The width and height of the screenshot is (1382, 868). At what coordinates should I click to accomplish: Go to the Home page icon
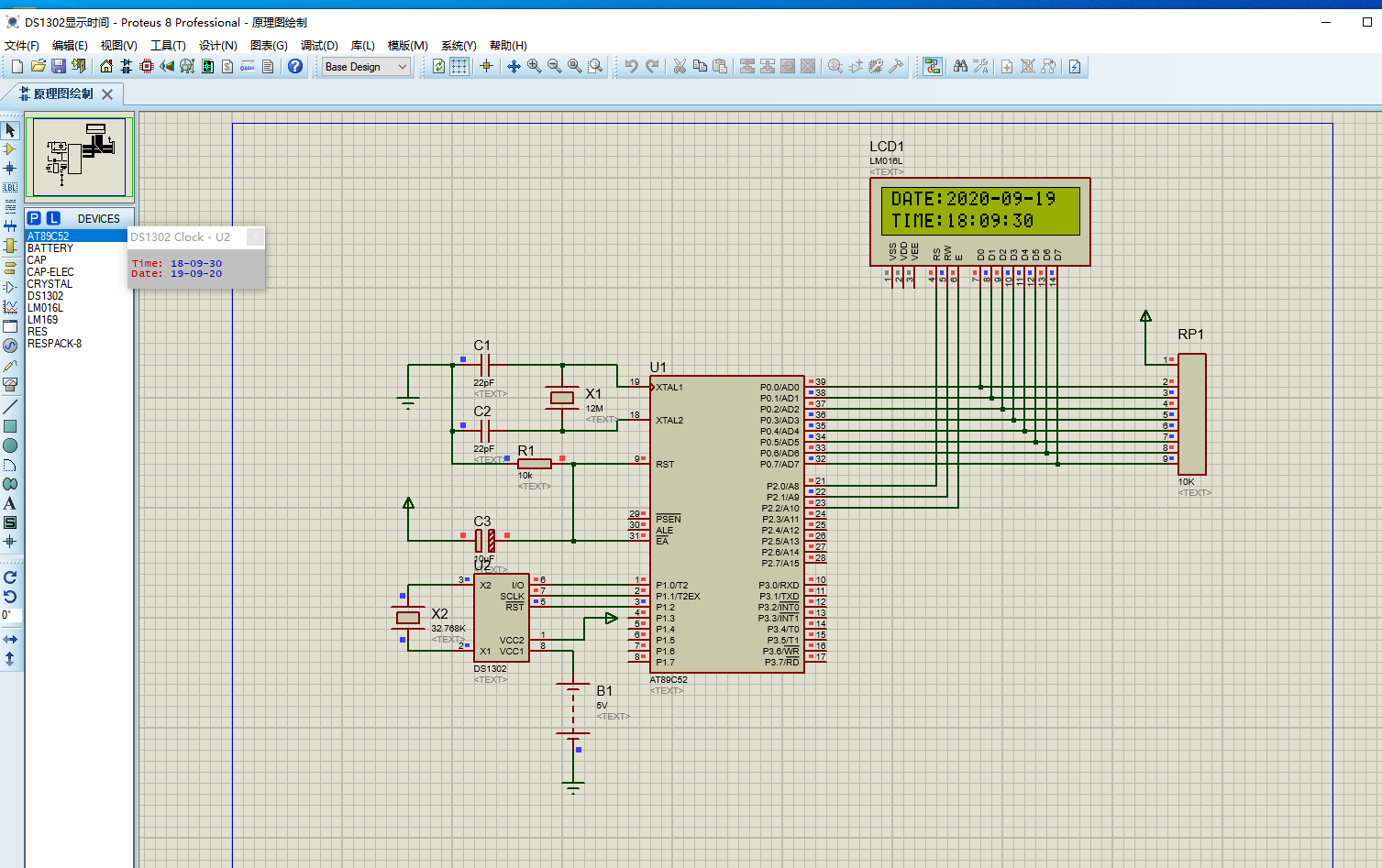106,66
